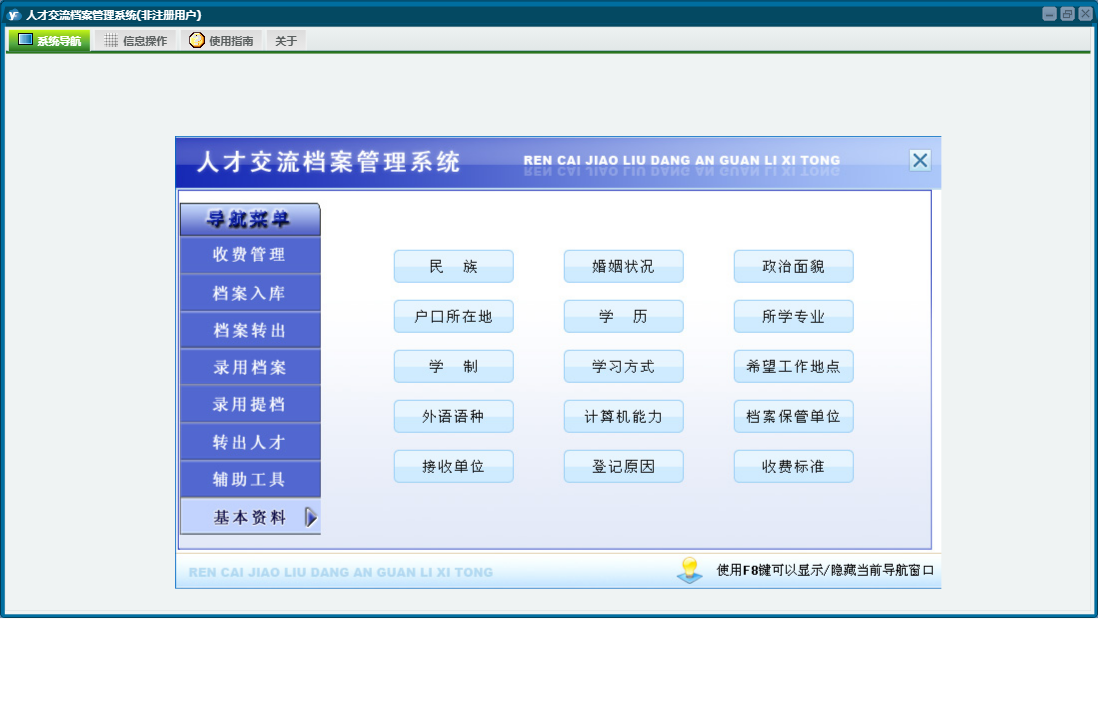Select 收费管理 in navigation menu
Screen dimensions: 1098x716
click(250, 254)
